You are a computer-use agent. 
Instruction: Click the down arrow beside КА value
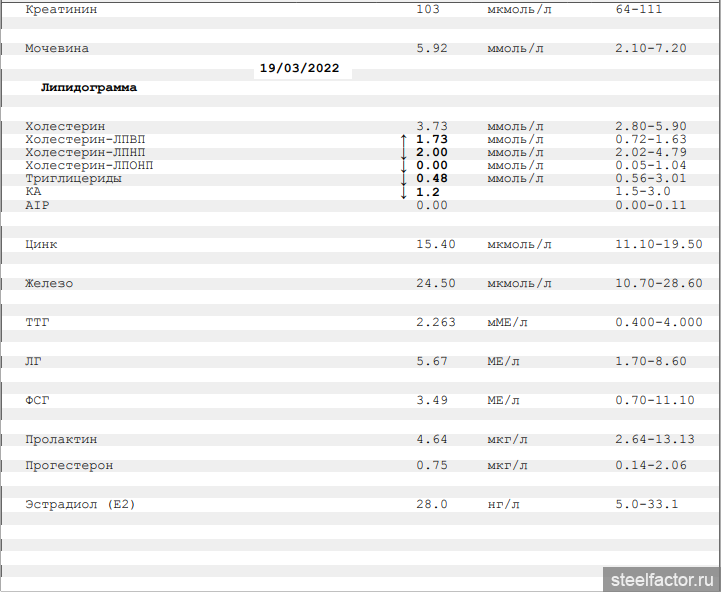click(x=403, y=192)
